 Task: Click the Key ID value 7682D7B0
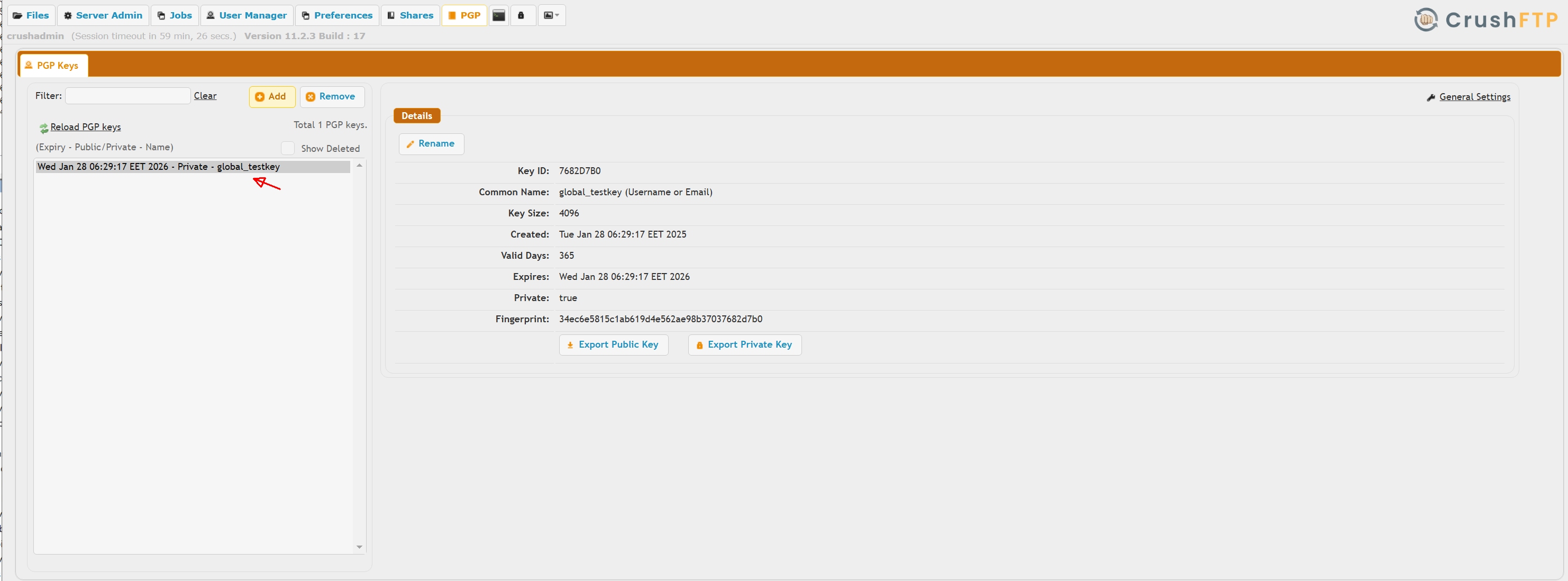tap(579, 171)
